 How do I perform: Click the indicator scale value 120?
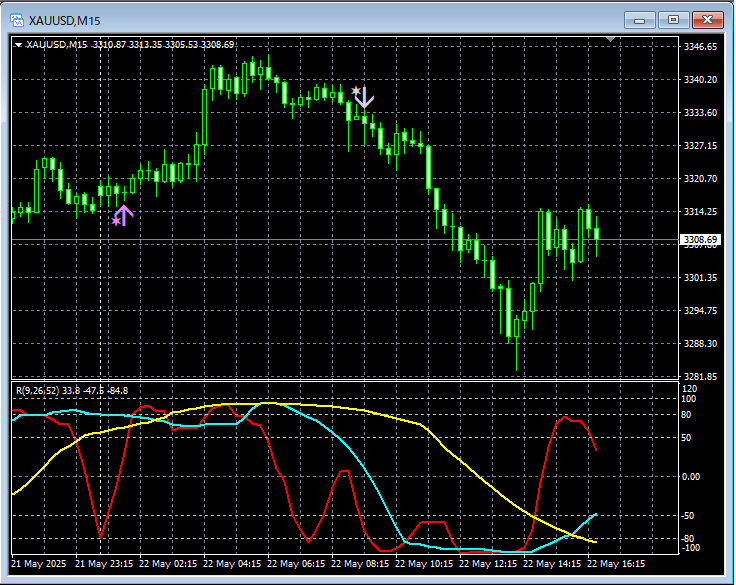tap(690, 389)
